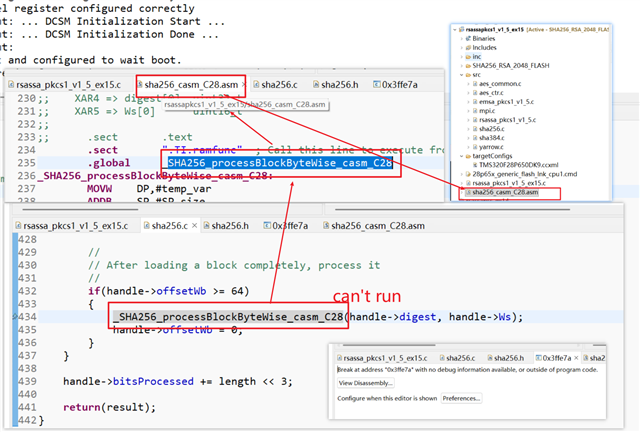640x432 pixels.
Task: Click the sha384.c file icon in tree
Action: pyautogui.click(x=475, y=138)
